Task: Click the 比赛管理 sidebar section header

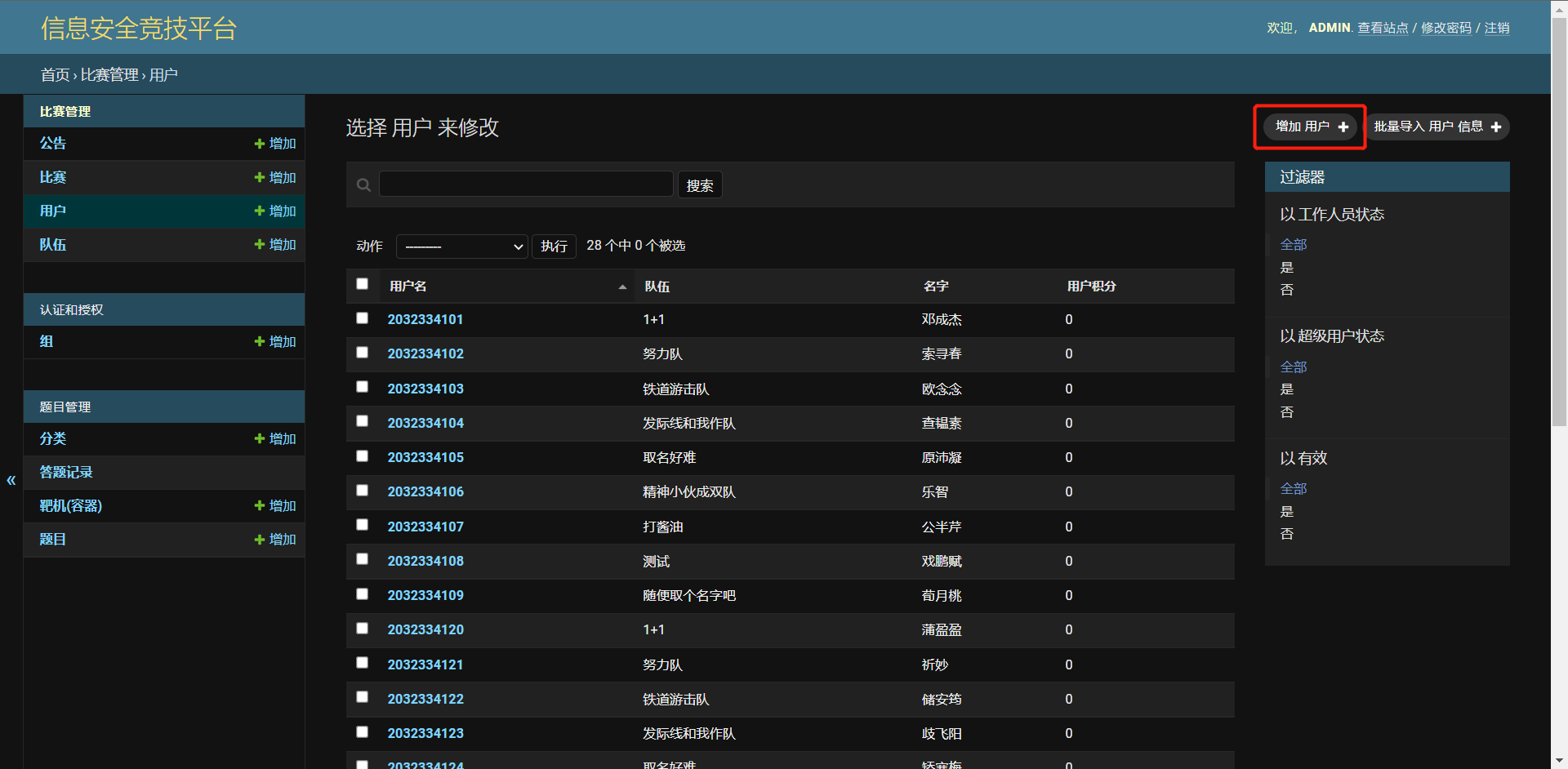Action: (65, 111)
